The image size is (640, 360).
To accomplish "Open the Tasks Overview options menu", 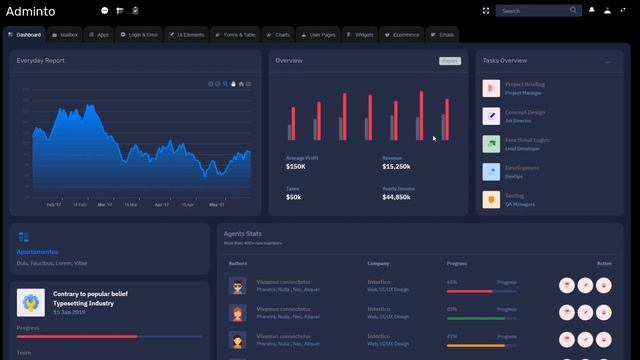I will coord(608,62).
